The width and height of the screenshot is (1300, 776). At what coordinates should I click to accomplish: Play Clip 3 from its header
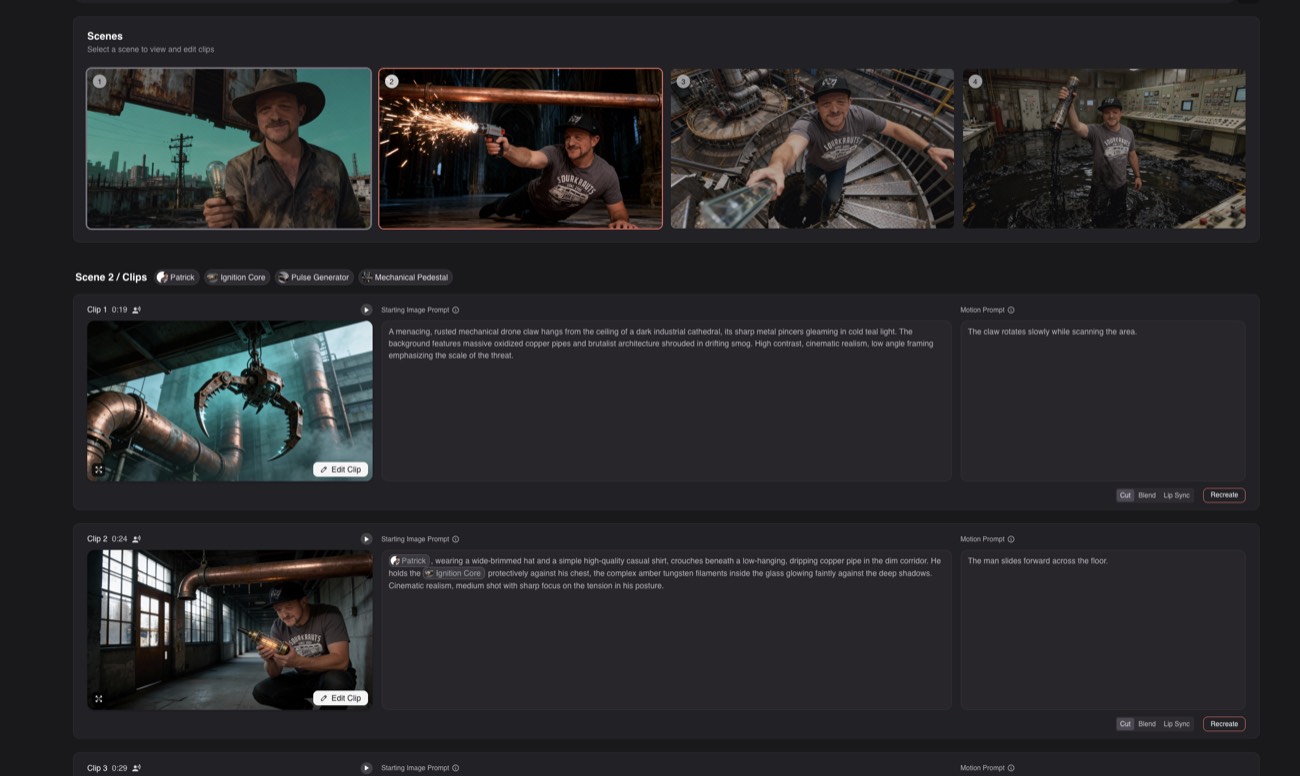[366, 768]
